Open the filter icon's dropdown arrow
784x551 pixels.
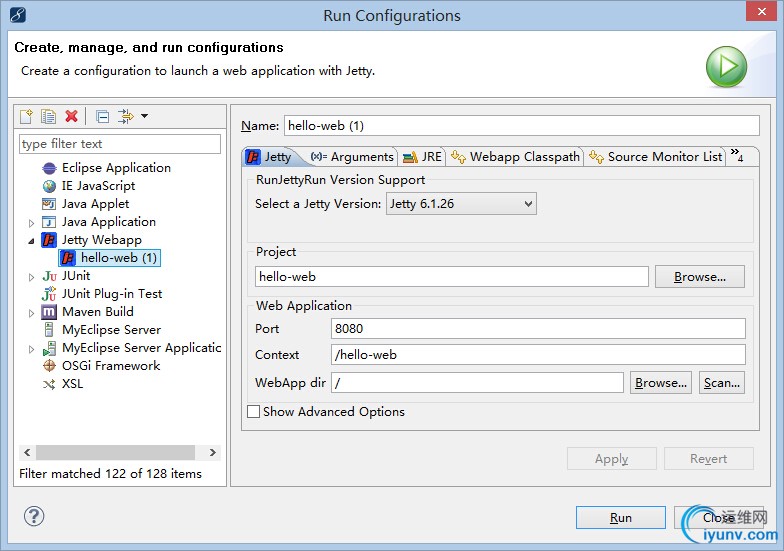coord(144,116)
